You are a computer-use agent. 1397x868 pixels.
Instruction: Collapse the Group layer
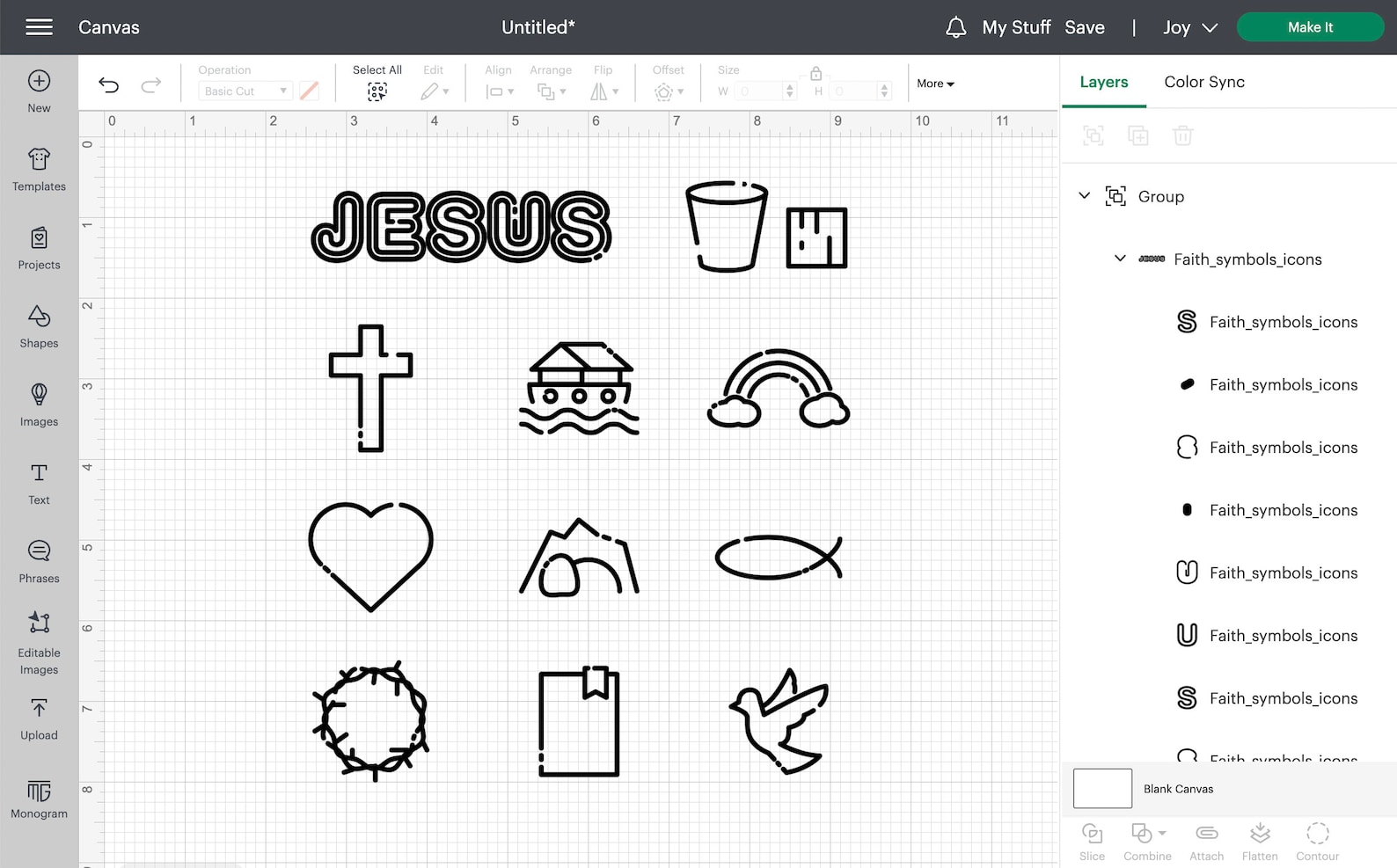(x=1084, y=196)
